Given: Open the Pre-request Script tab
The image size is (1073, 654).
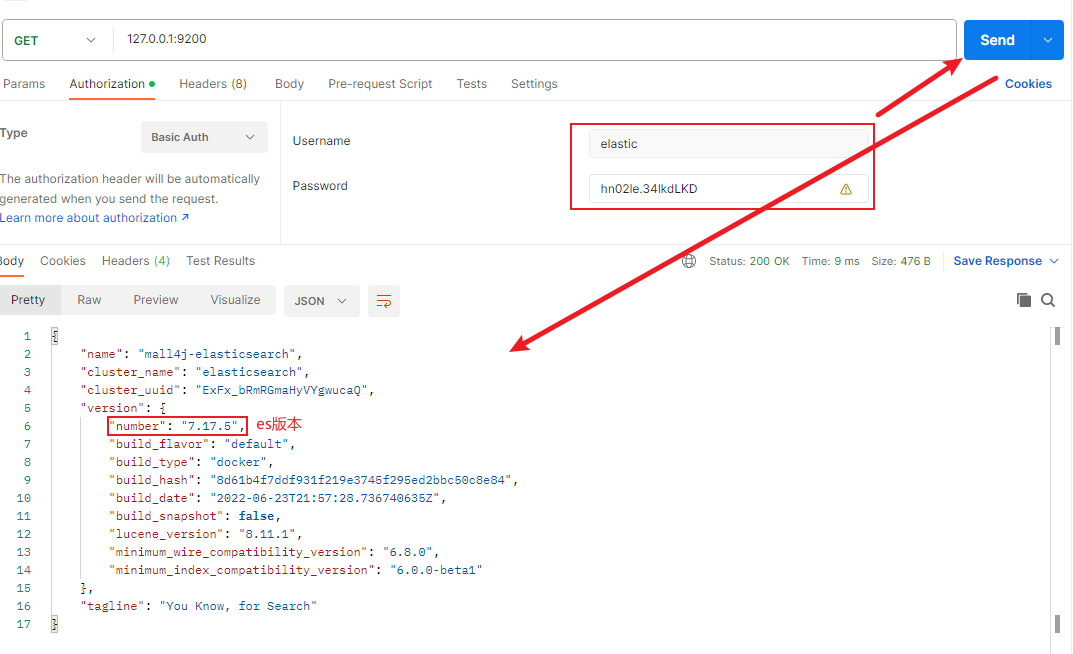Looking at the screenshot, I should [x=380, y=84].
